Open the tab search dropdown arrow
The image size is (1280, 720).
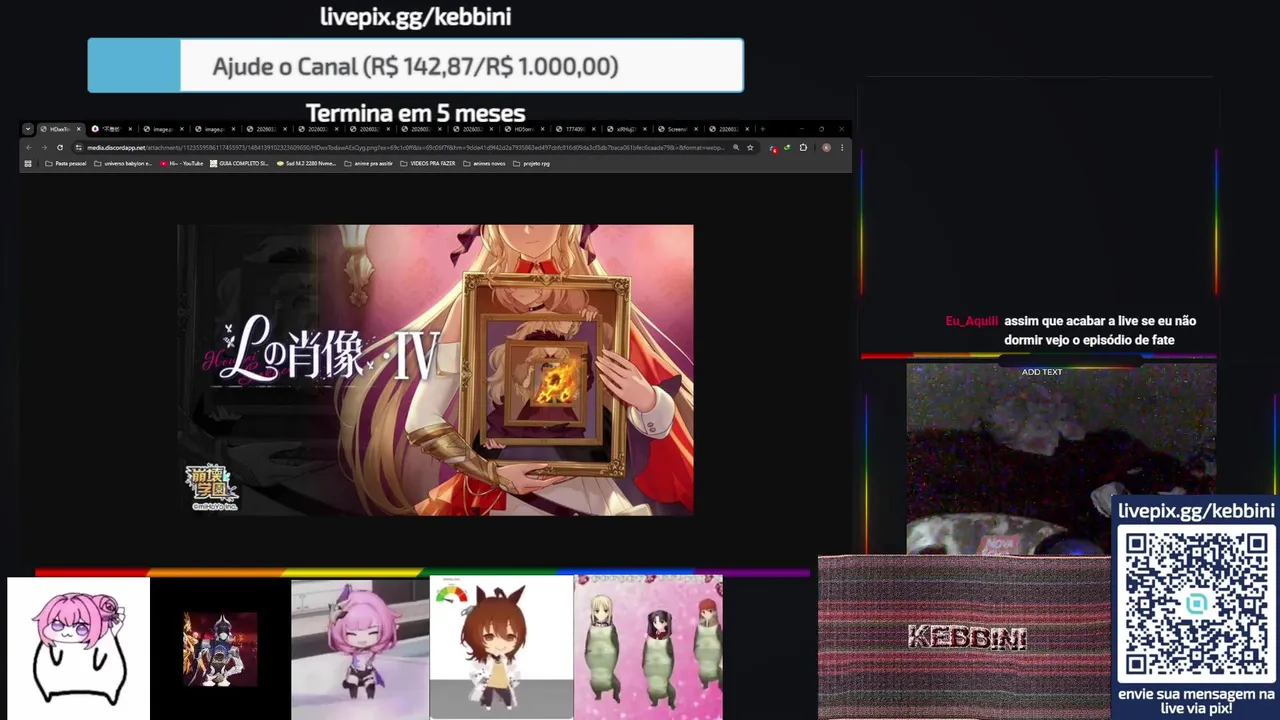point(28,129)
